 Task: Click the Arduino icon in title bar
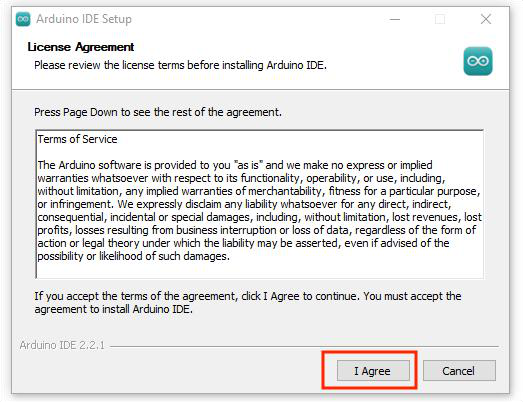pos(23,19)
